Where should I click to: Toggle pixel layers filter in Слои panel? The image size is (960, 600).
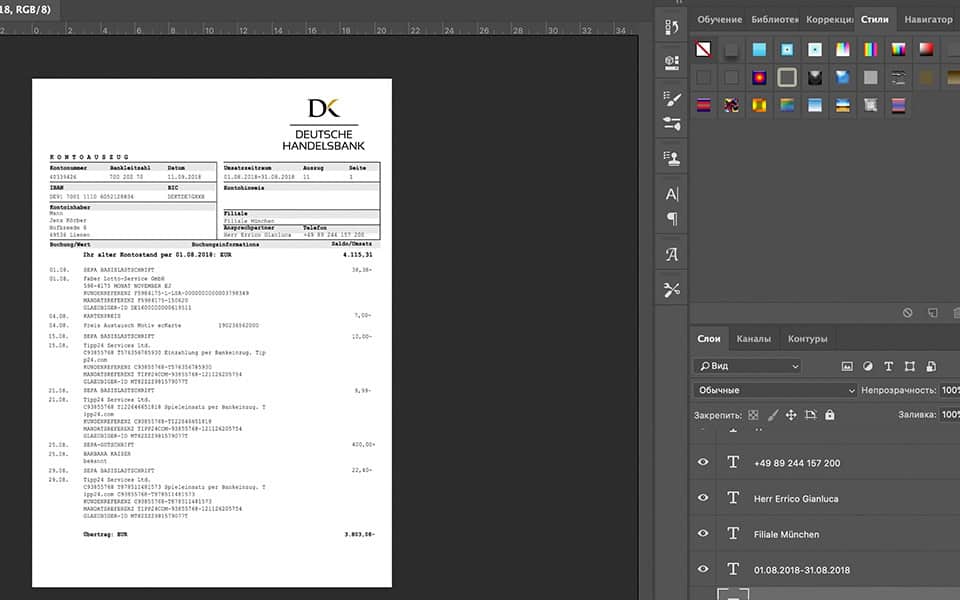pyautogui.click(x=847, y=366)
